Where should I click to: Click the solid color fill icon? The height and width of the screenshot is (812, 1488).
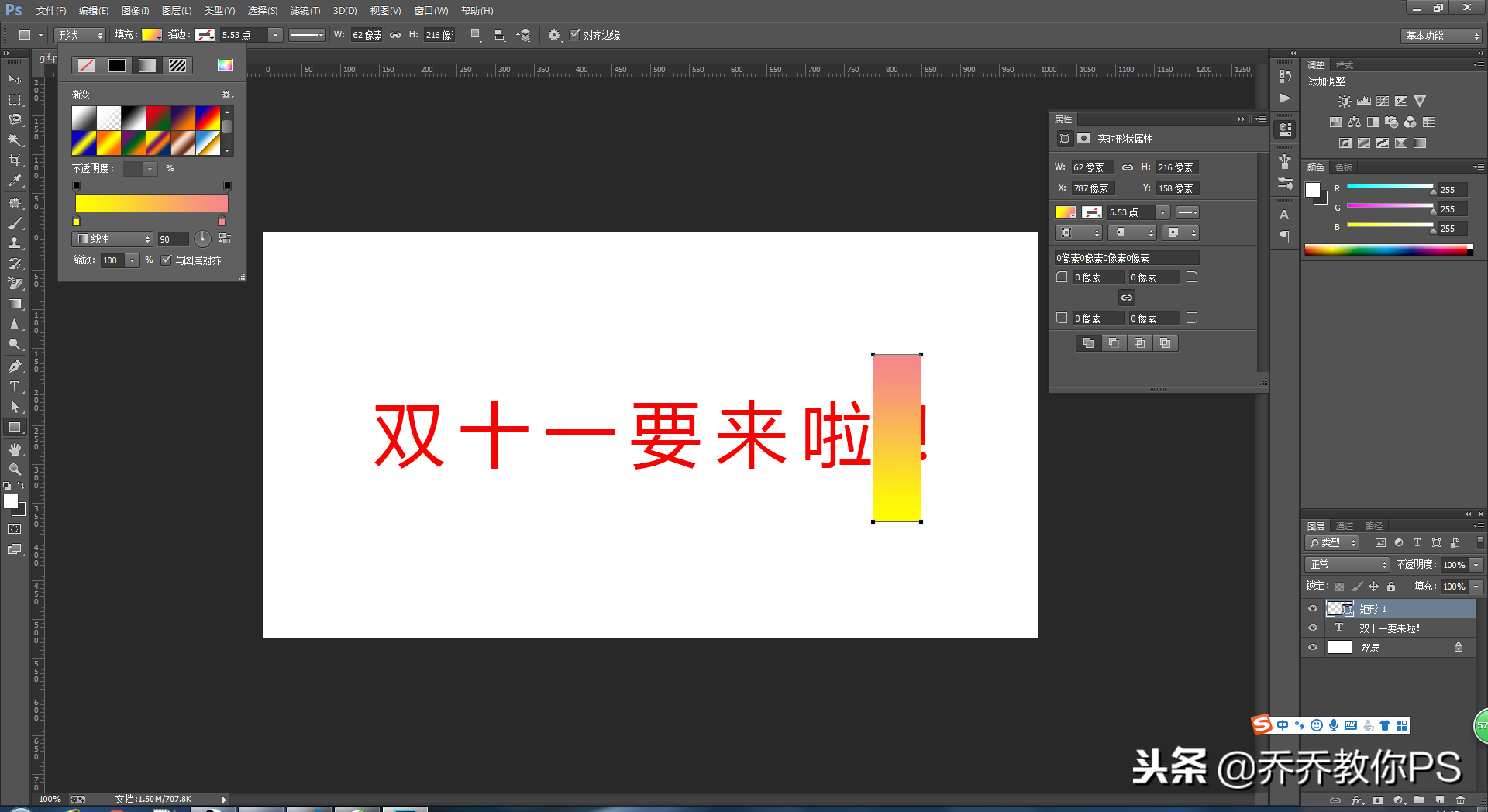(x=117, y=66)
